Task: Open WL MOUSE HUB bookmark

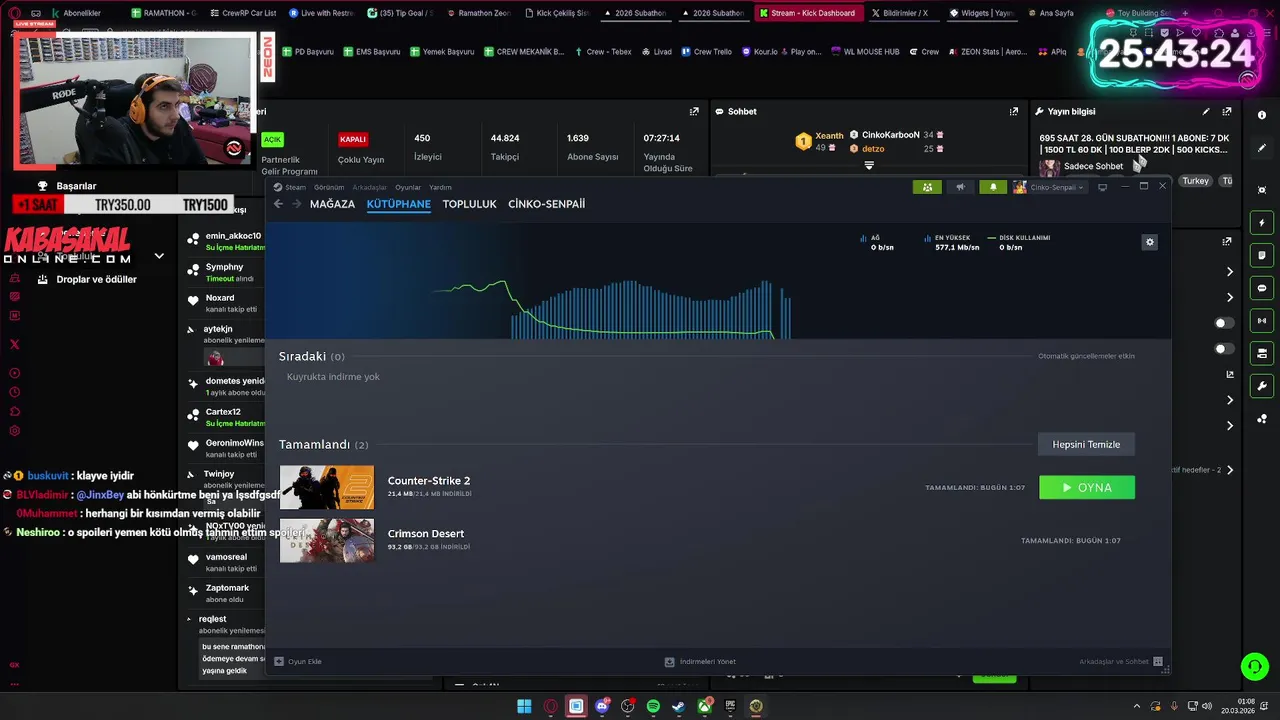Action: [x=865, y=51]
